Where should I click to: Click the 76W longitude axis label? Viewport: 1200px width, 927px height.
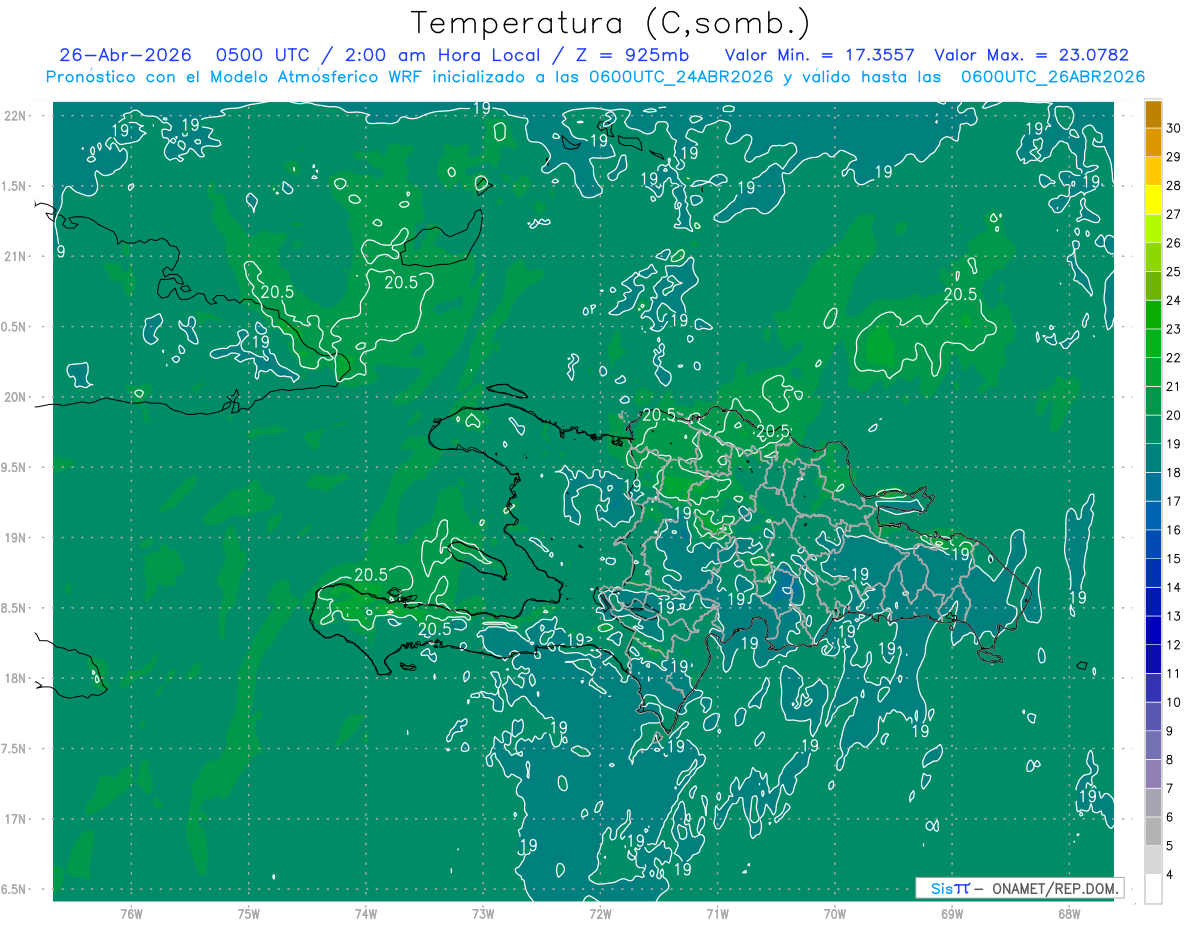coord(131,913)
